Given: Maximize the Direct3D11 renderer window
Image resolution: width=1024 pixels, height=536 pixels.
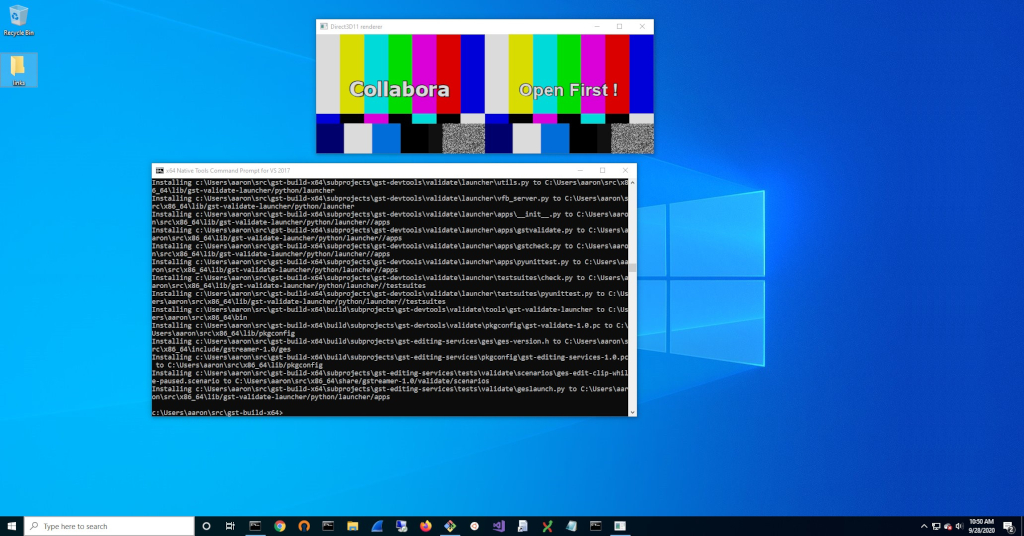Looking at the screenshot, I should click(x=619, y=26).
